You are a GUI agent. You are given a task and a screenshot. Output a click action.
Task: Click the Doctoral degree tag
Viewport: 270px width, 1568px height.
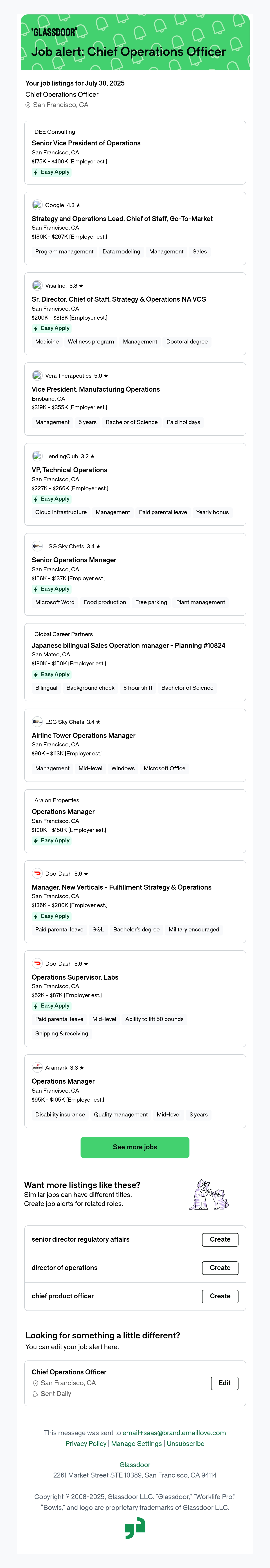coord(187,341)
